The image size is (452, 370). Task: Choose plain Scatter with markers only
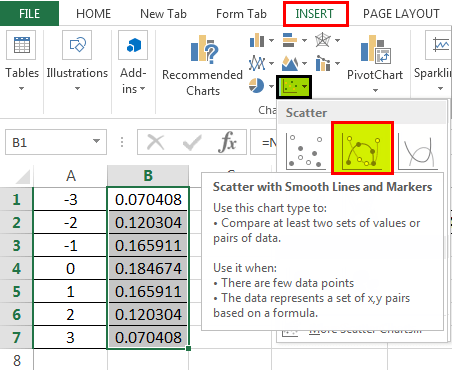(306, 150)
